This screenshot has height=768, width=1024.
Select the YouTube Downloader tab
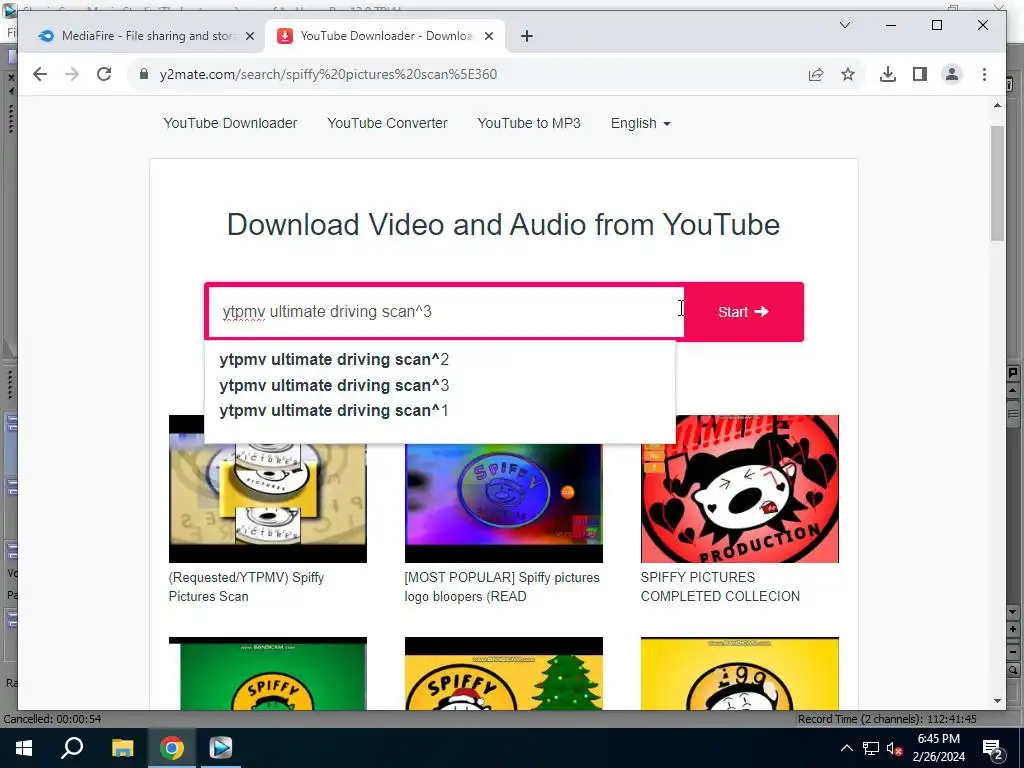[x=384, y=36]
